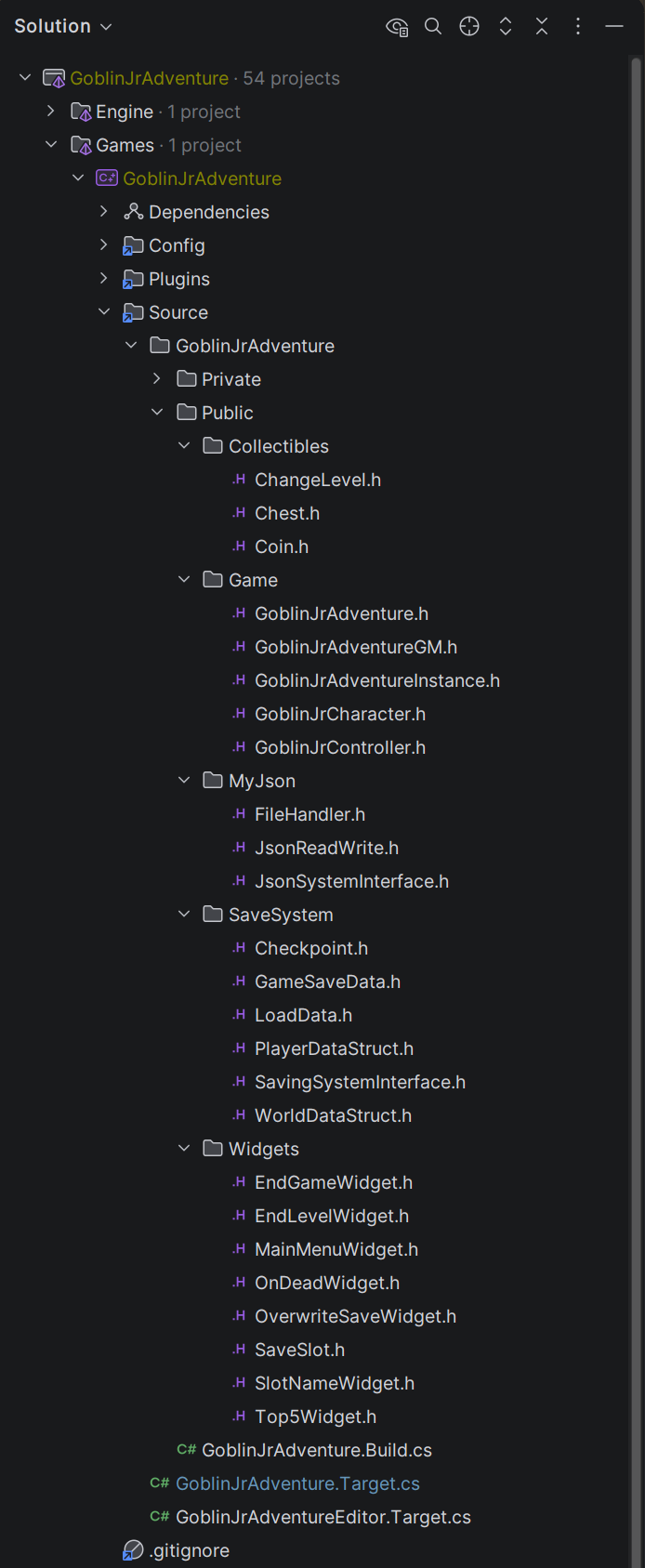Screen dimensions: 645x1568
Task: Collapse the Games folder
Action: 51,144
